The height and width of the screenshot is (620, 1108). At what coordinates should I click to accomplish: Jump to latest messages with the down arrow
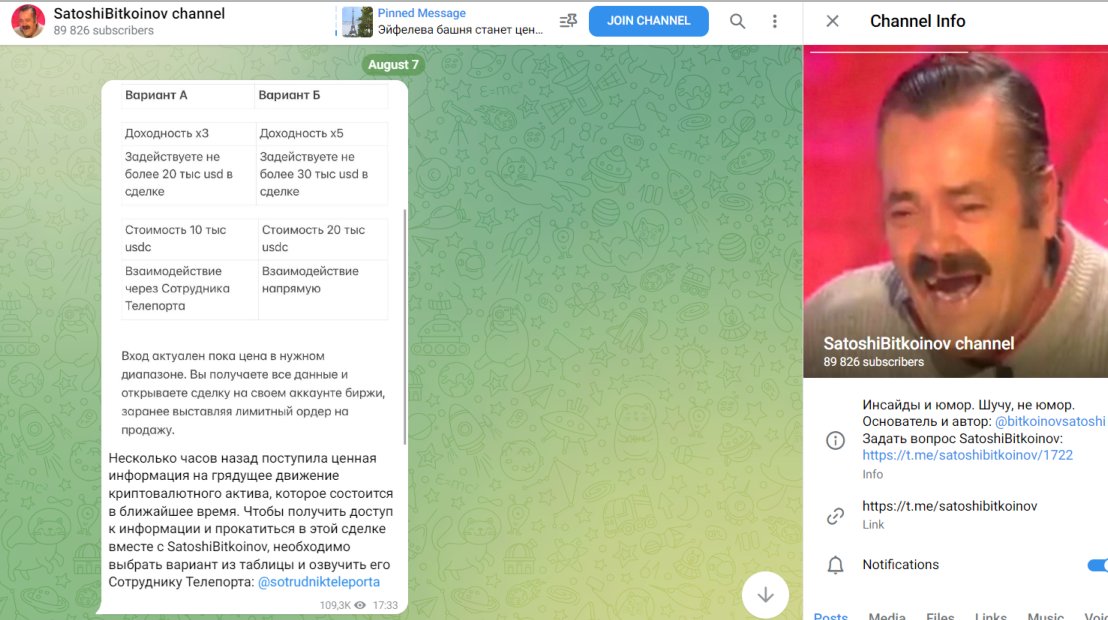click(765, 595)
